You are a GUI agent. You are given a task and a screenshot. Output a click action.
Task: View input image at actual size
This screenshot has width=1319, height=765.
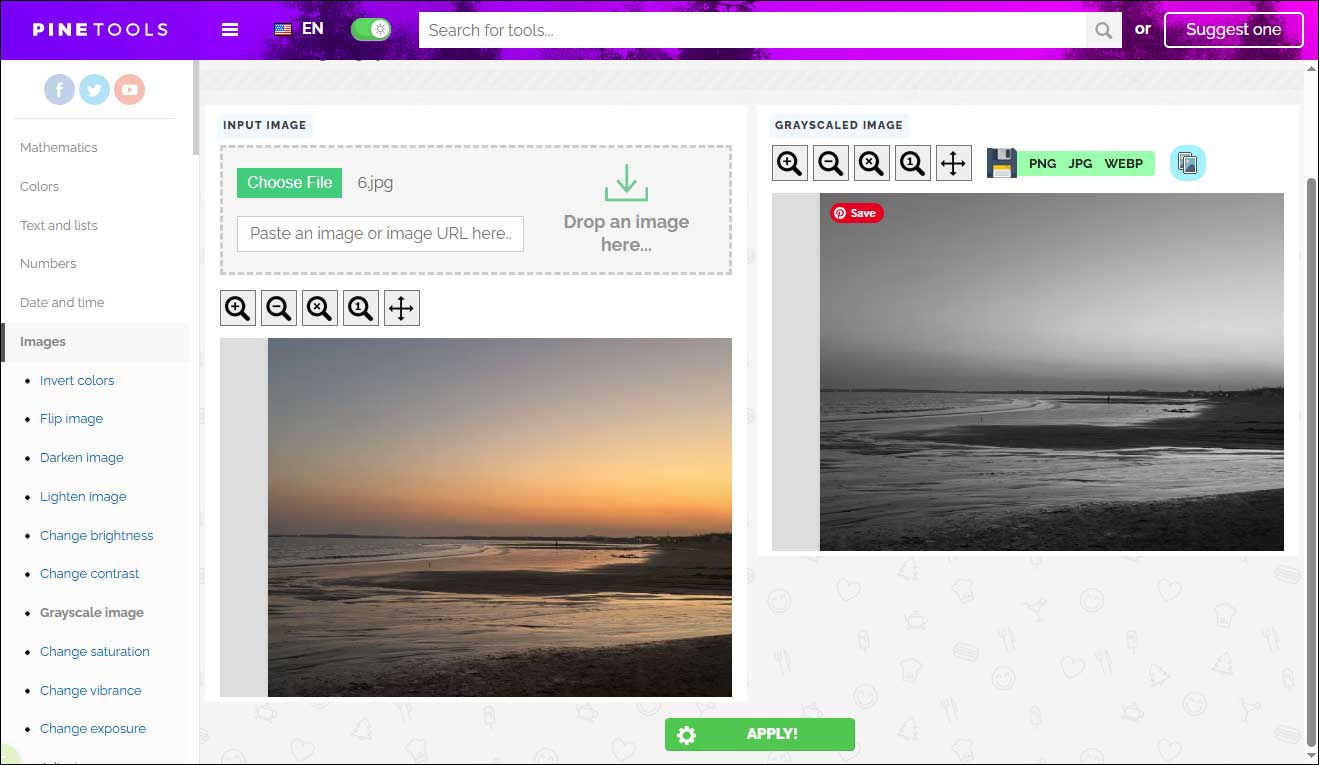tap(360, 307)
